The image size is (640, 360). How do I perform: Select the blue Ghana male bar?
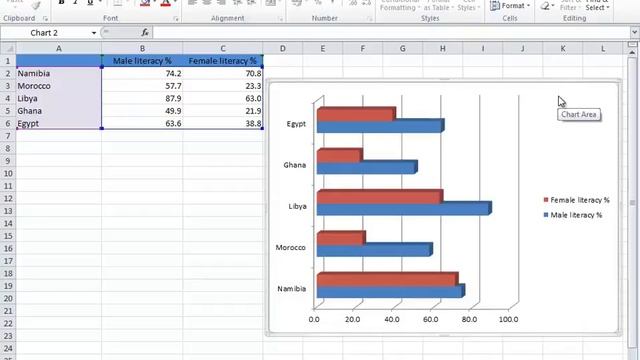click(367, 168)
